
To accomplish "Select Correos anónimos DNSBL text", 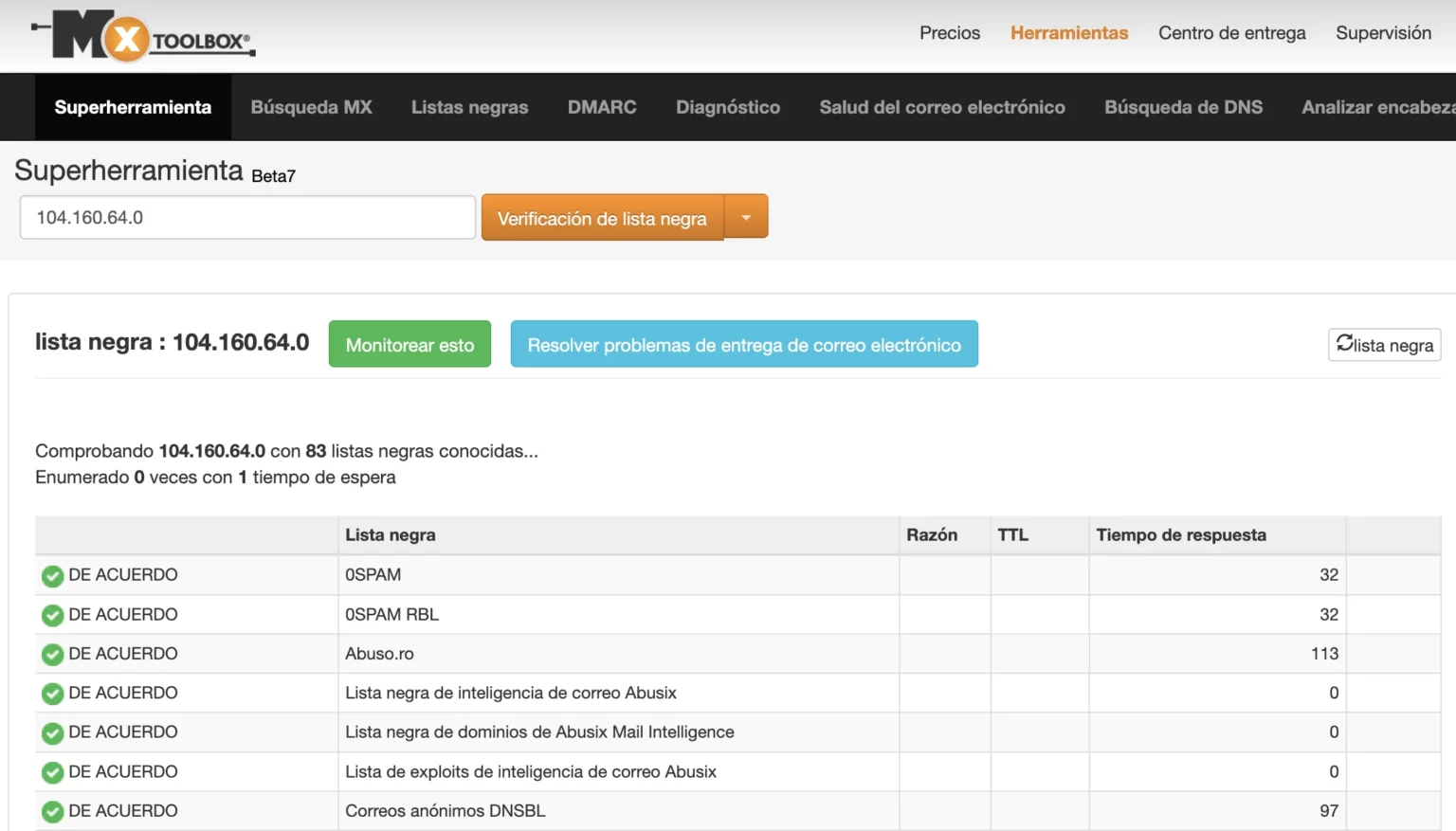I will (x=446, y=811).
